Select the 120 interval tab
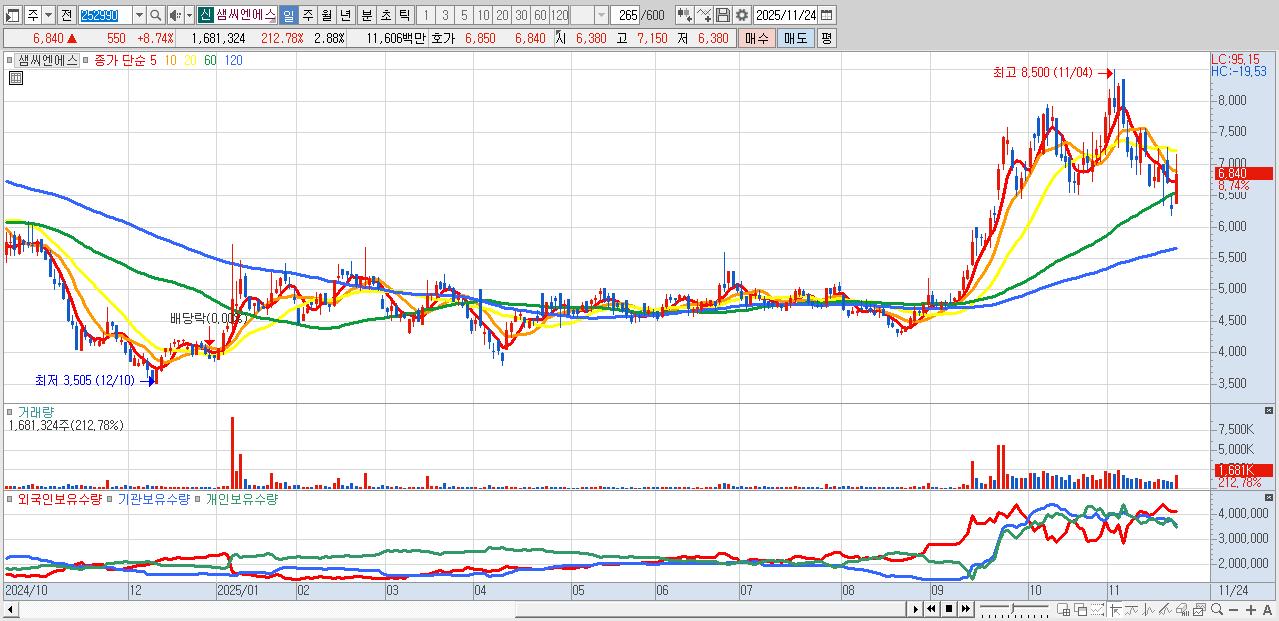The image size is (1279, 621). point(559,15)
